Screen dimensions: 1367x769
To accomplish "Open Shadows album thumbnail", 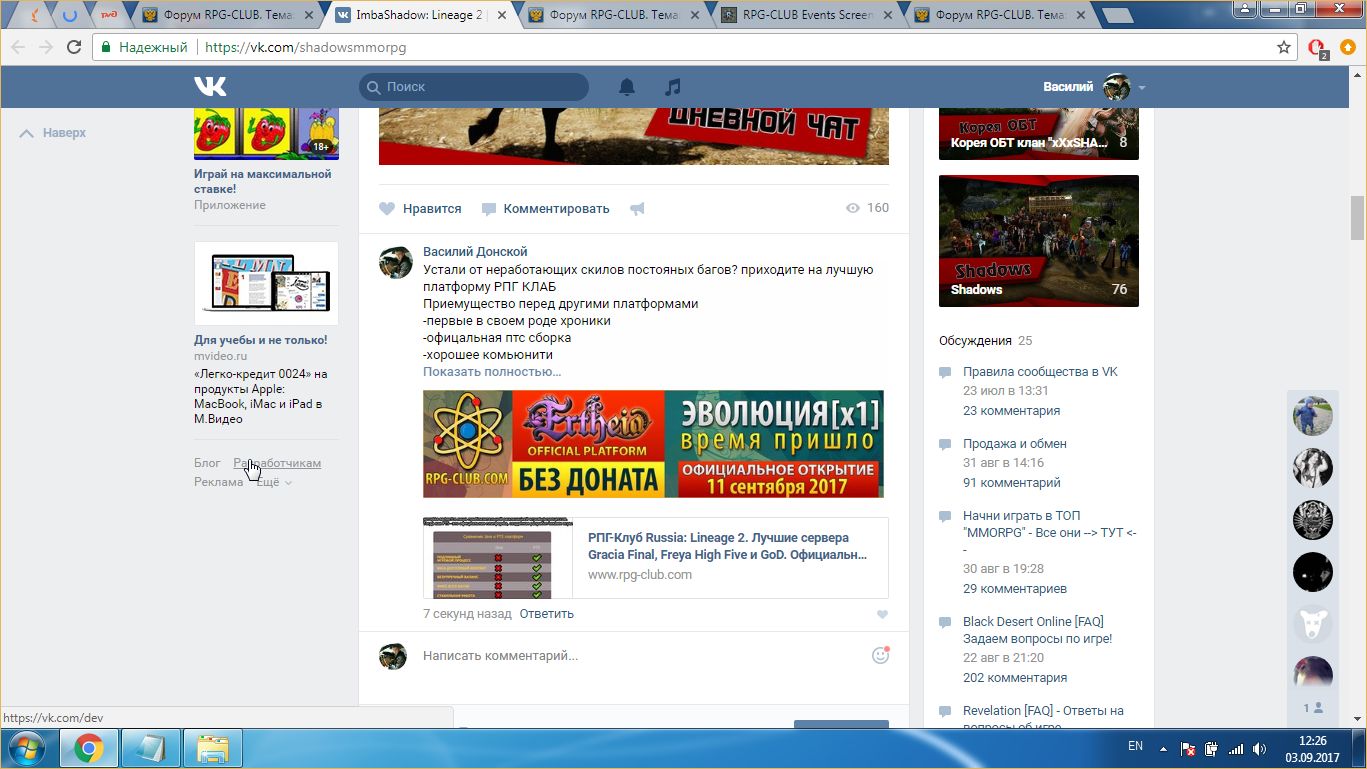I will pos(1038,241).
